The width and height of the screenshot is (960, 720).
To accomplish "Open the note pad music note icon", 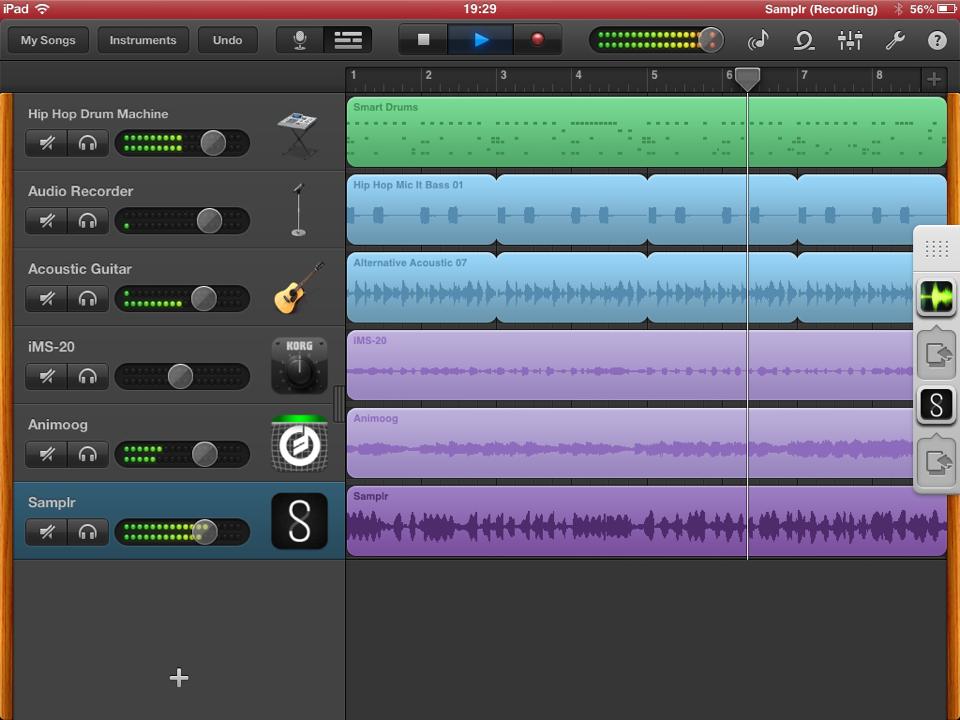I will pos(759,40).
